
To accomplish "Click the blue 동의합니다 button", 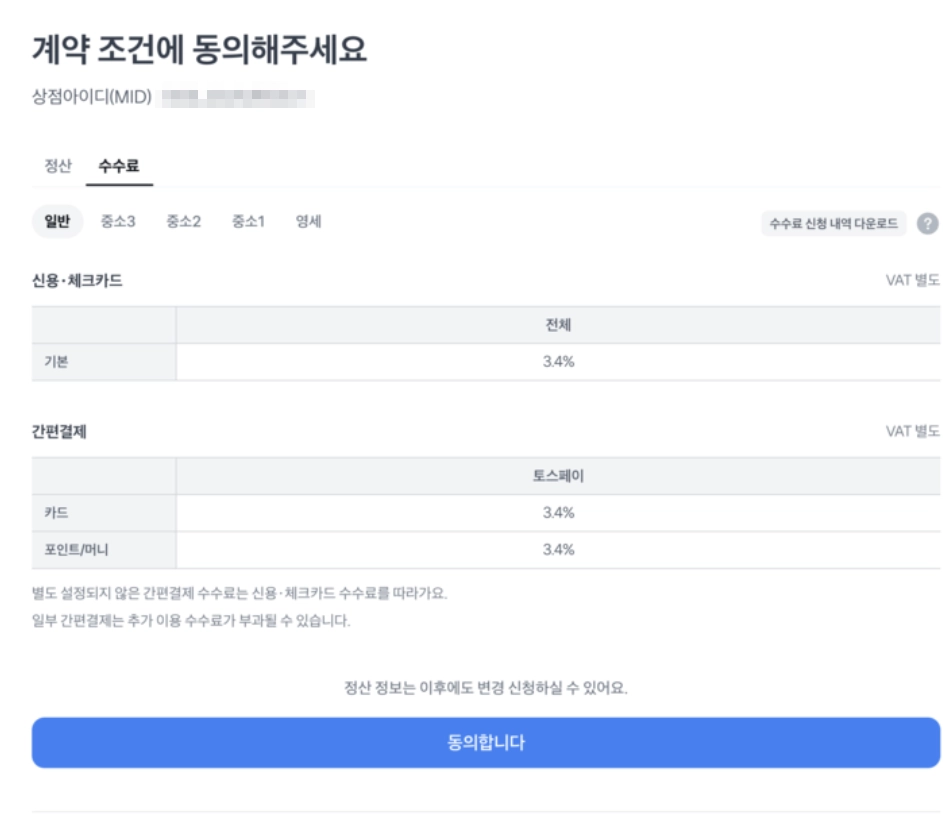I will (x=486, y=742).
